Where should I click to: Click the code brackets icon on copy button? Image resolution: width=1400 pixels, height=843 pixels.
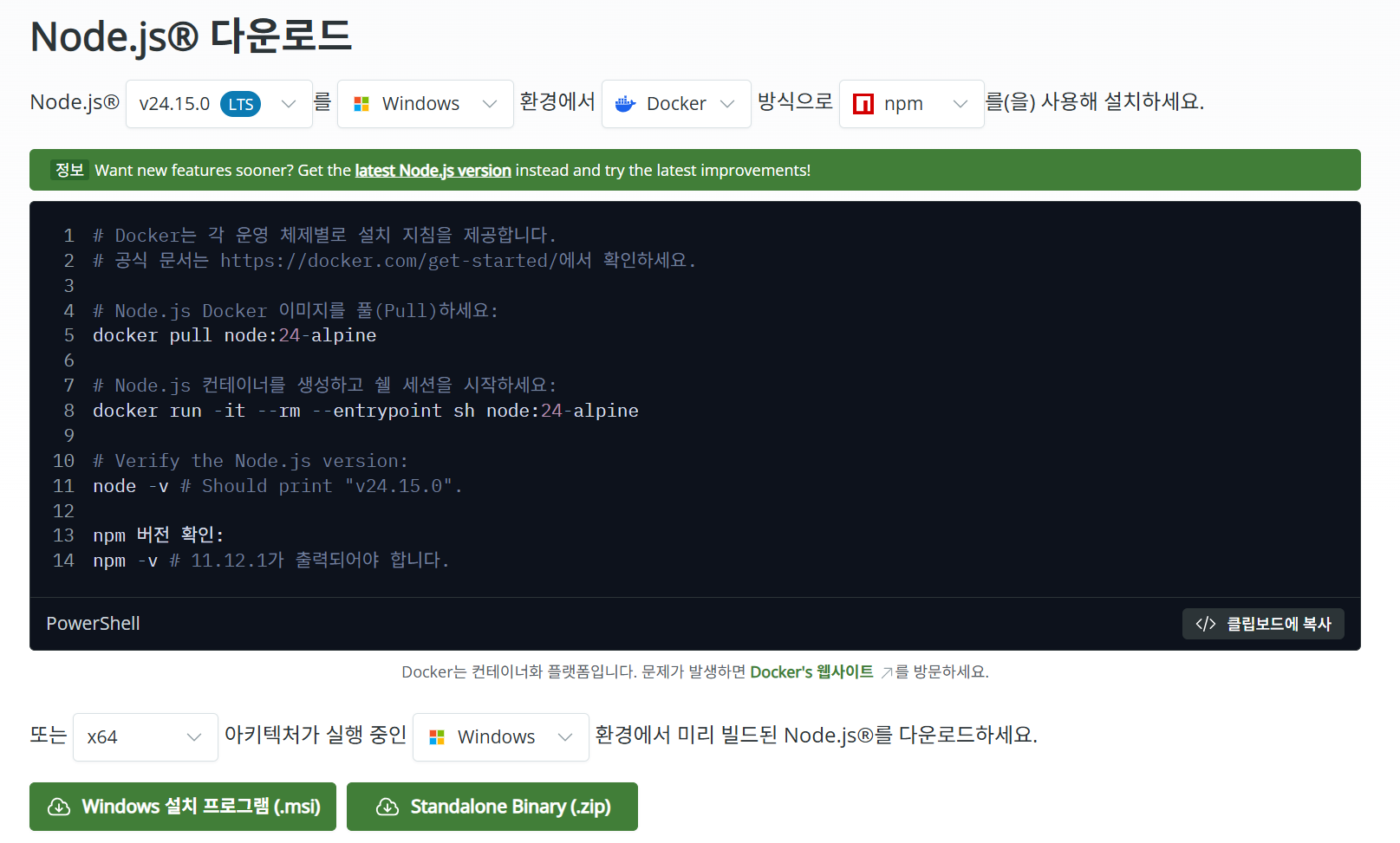point(1206,624)
